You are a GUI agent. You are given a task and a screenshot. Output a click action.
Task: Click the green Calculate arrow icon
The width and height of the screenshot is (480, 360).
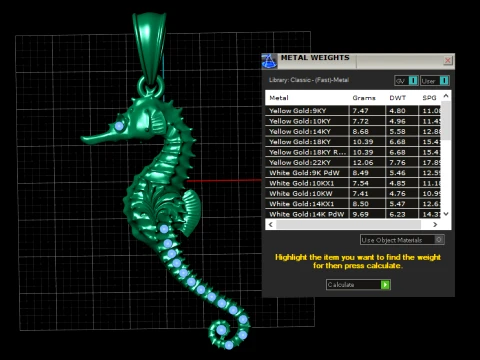[385, 285]
